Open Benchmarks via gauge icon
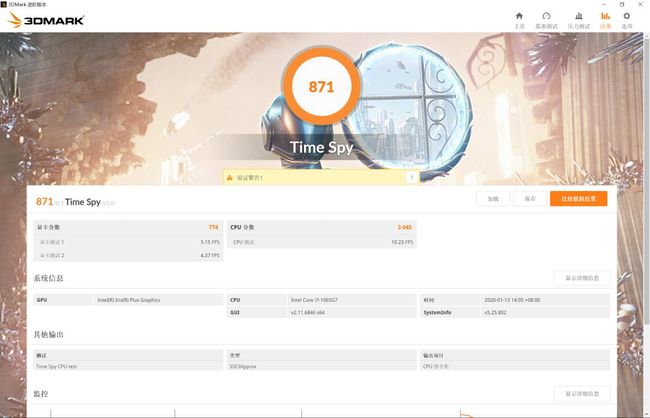 546,16
